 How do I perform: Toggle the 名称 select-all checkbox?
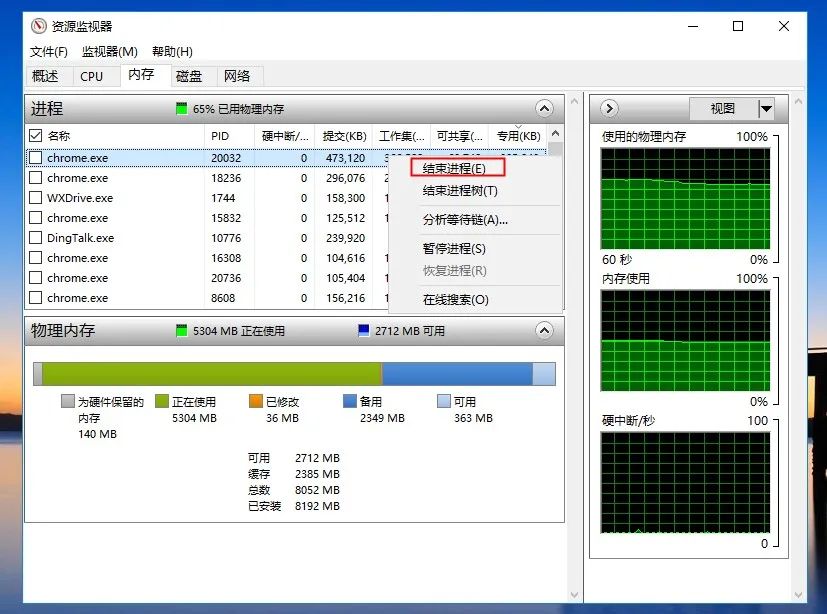click(x=35, y=136)
